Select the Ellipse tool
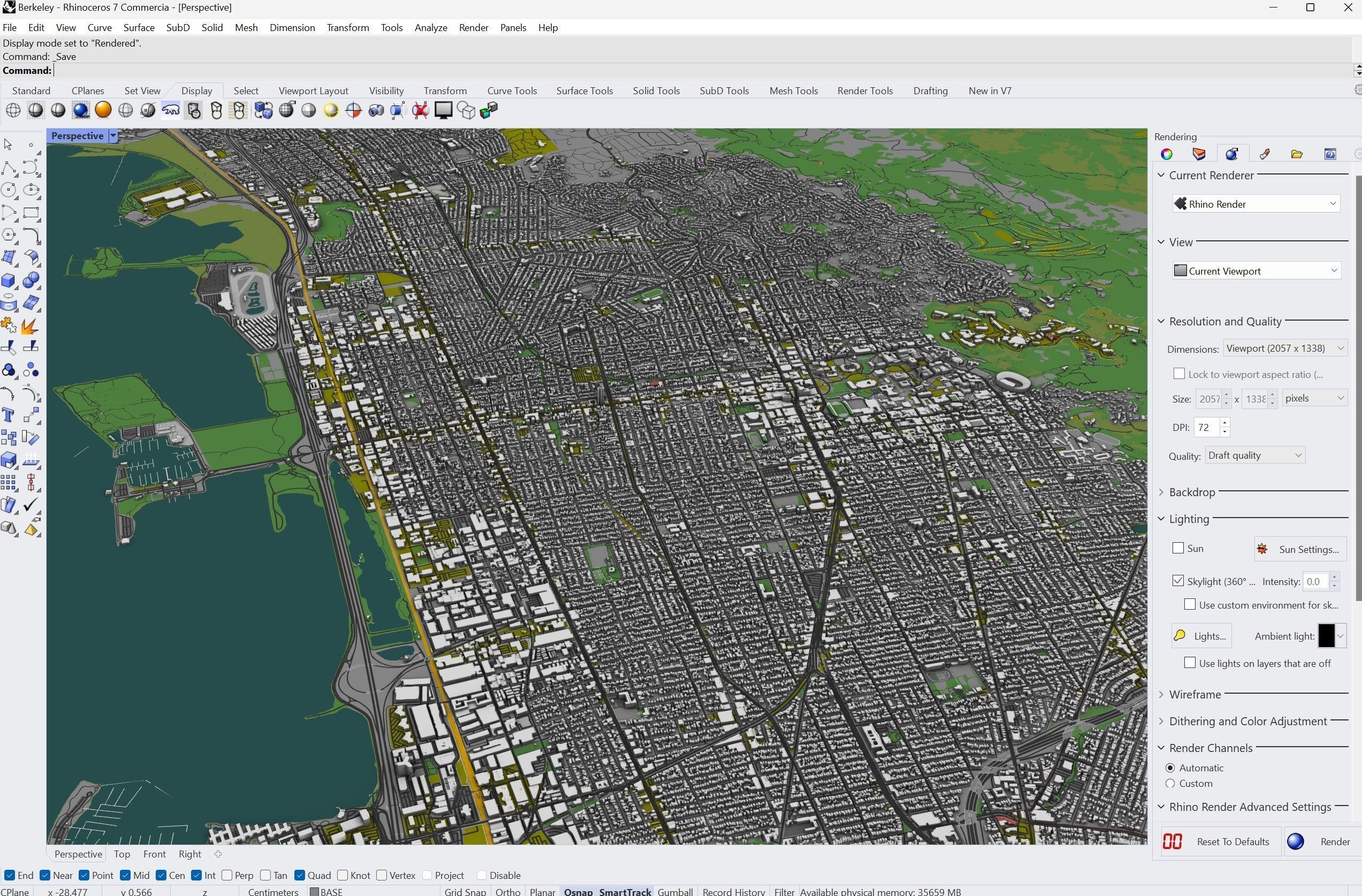This screenshot has height=896, width=1362. [x=32, y=190]
